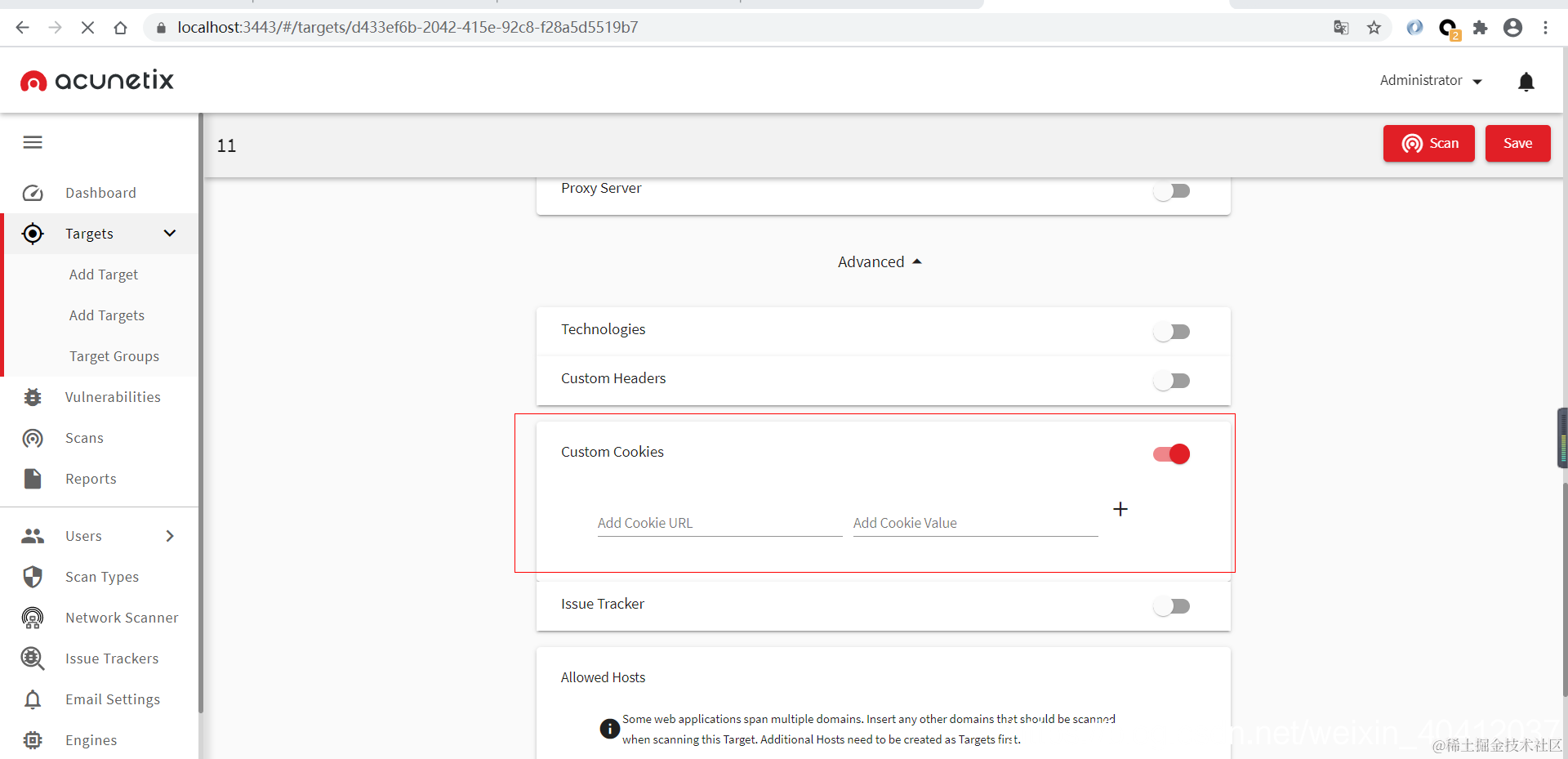Open the Administrator dropdown
The width and height of the screenshot is (1568, 759).
(1431, 81)
